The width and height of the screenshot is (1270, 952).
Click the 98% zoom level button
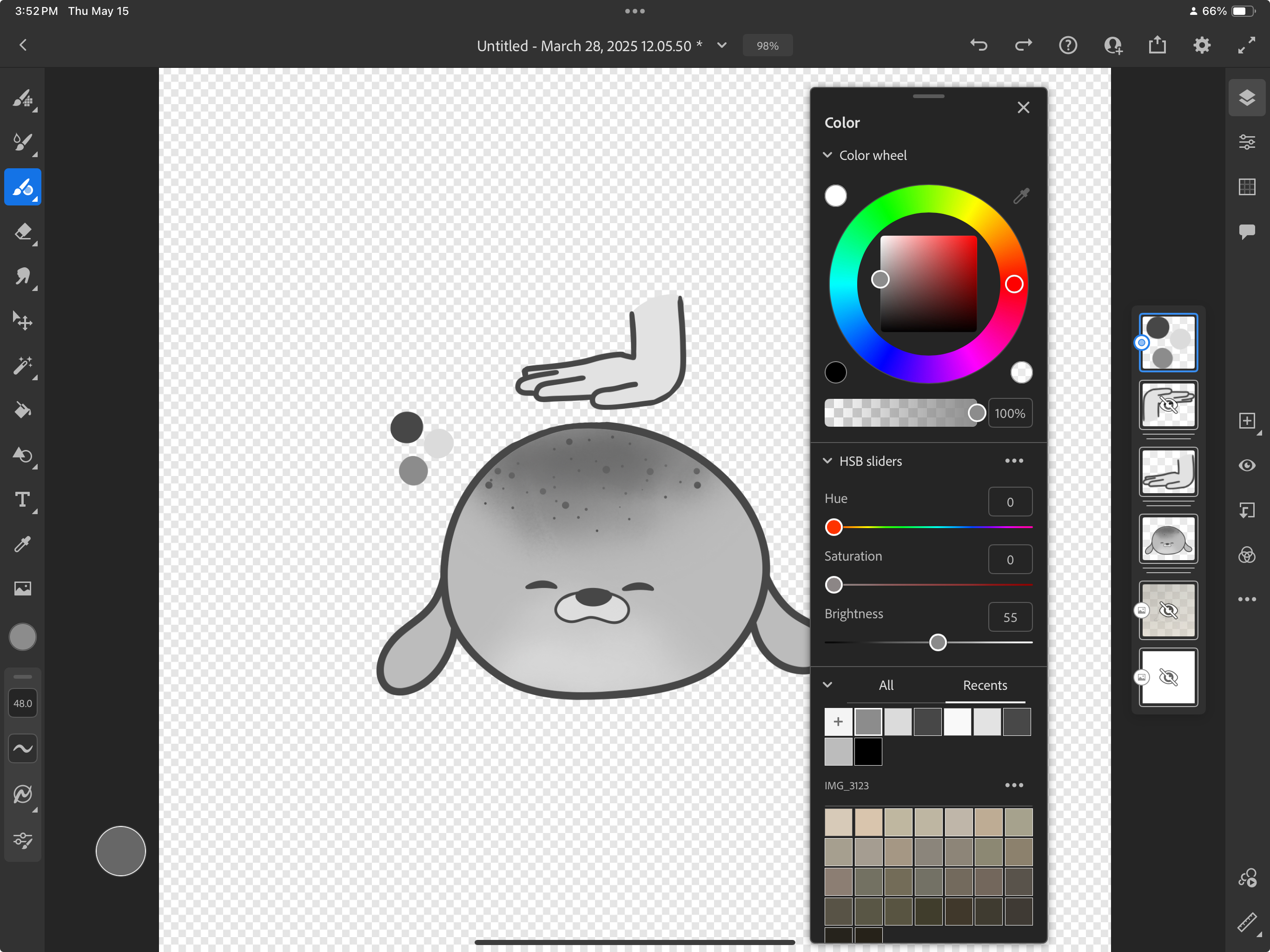click(767, 46)
